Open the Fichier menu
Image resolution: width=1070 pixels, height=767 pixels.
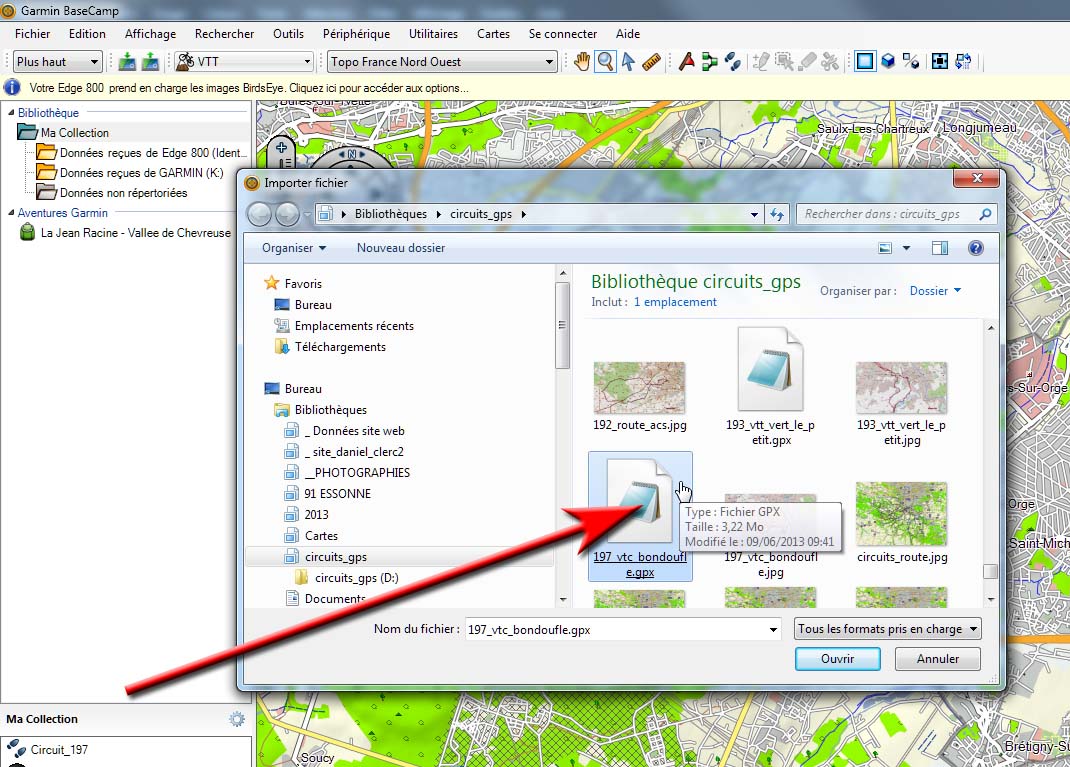(33, 33)
